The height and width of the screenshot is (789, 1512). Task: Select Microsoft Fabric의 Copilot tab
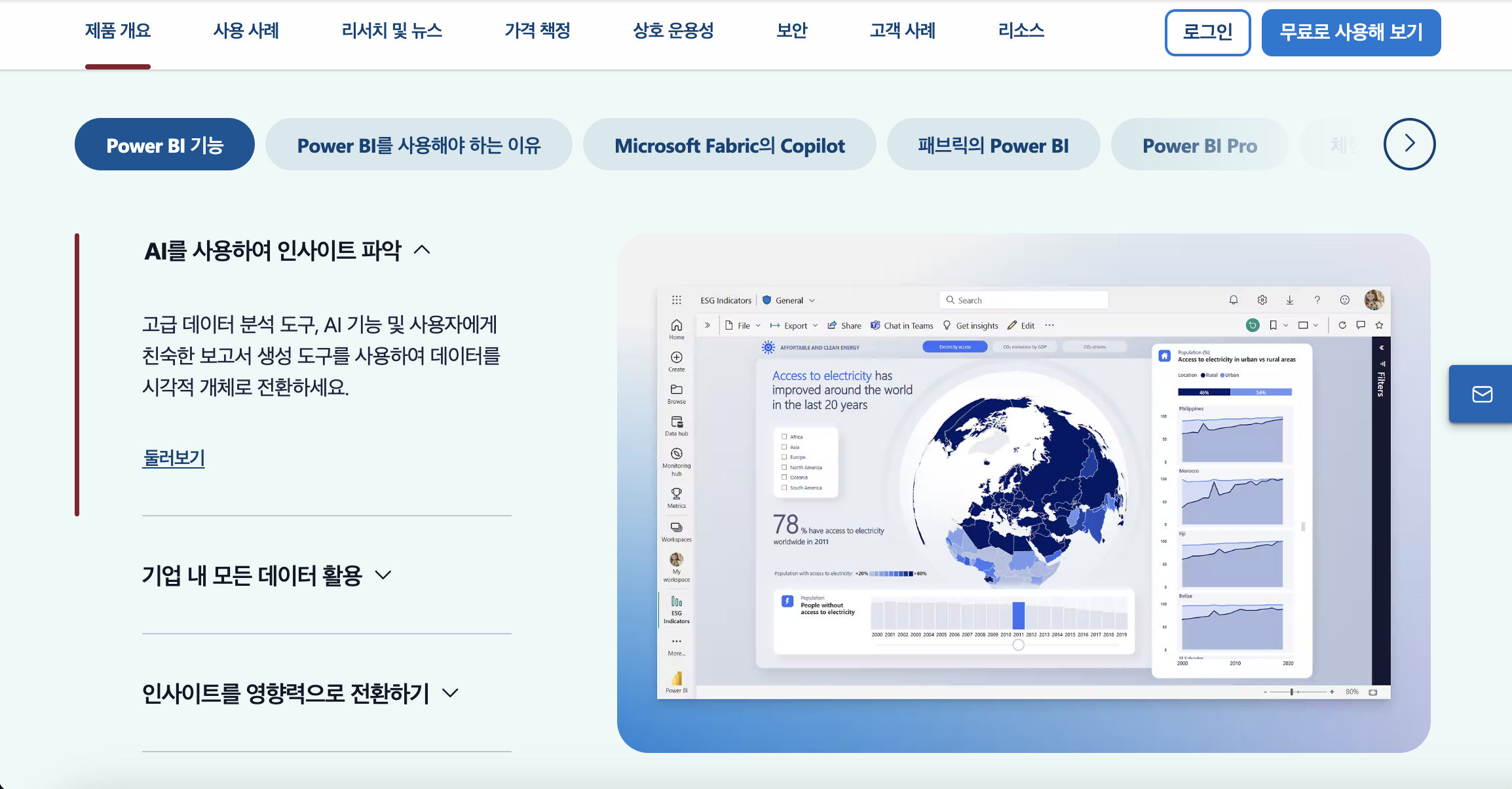730,144
